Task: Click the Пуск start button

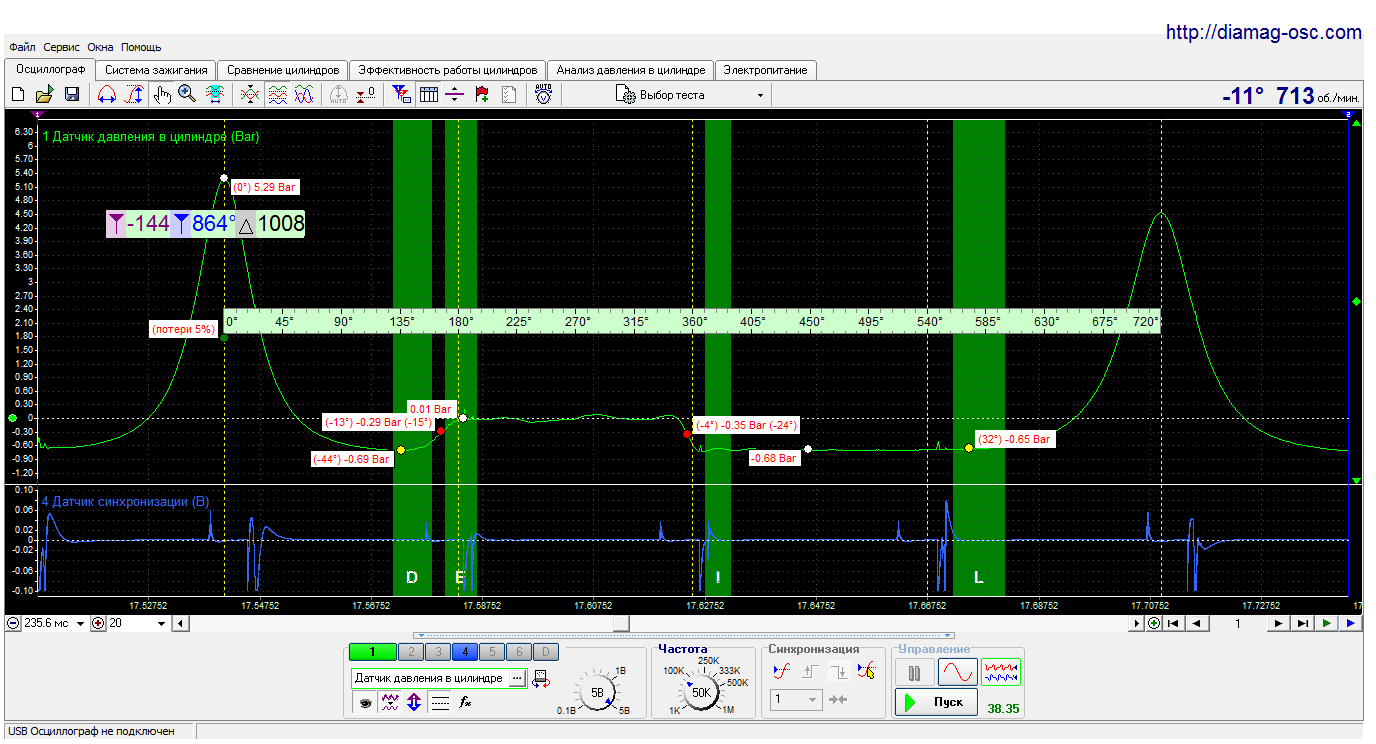Action: click(x=937, y=702)
